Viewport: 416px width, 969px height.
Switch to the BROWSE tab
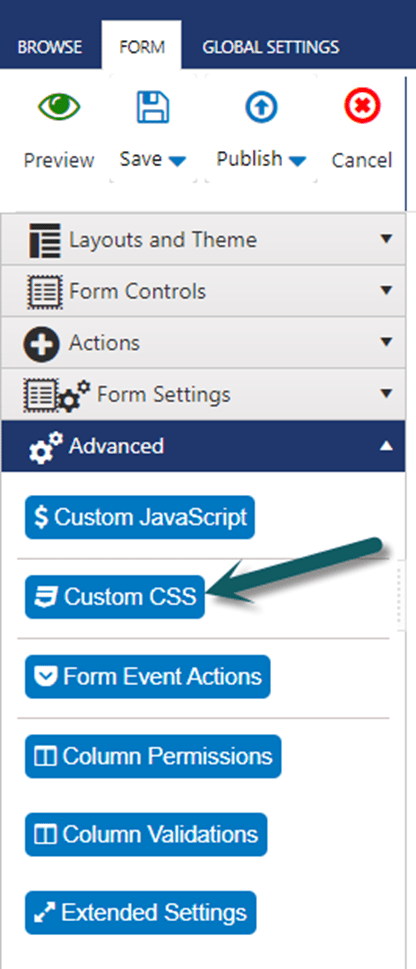49,47
